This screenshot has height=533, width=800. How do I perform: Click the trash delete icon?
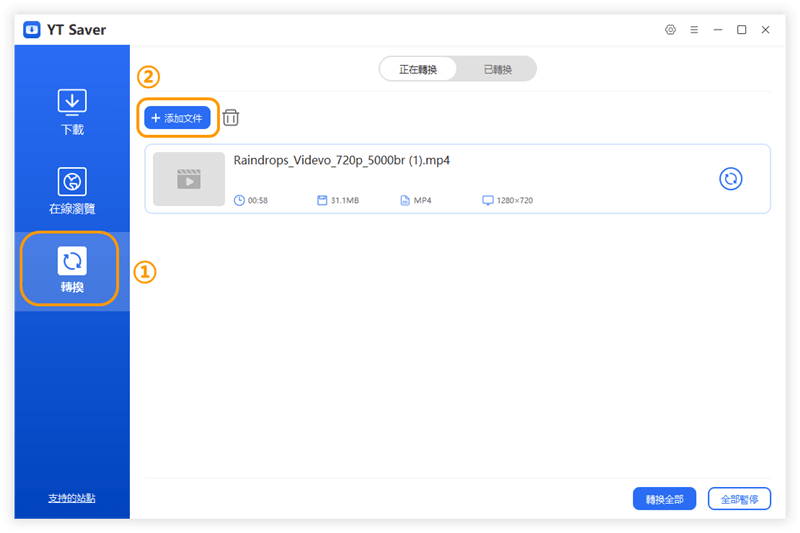pyautogui.click(x=231, y=118)
